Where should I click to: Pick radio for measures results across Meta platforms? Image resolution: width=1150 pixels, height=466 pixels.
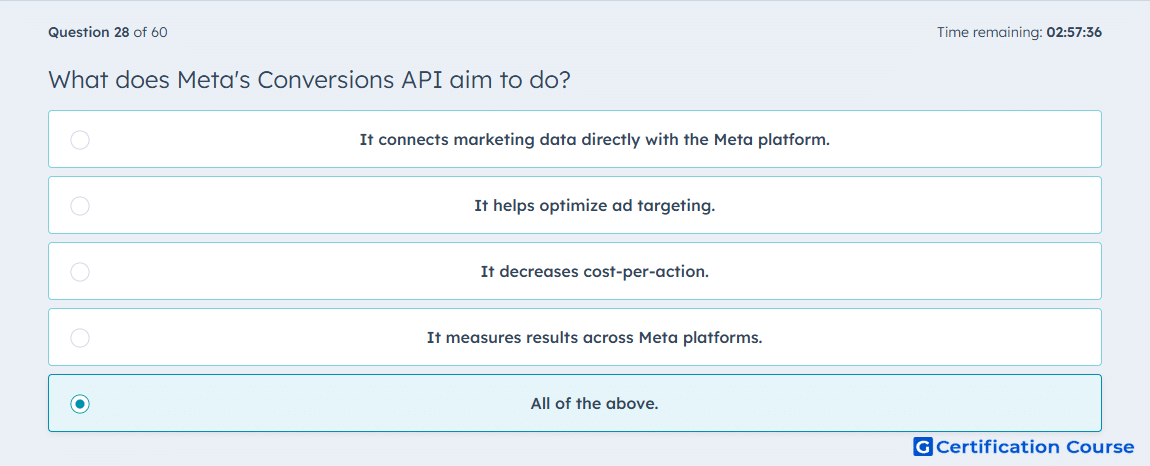point(80,338)
